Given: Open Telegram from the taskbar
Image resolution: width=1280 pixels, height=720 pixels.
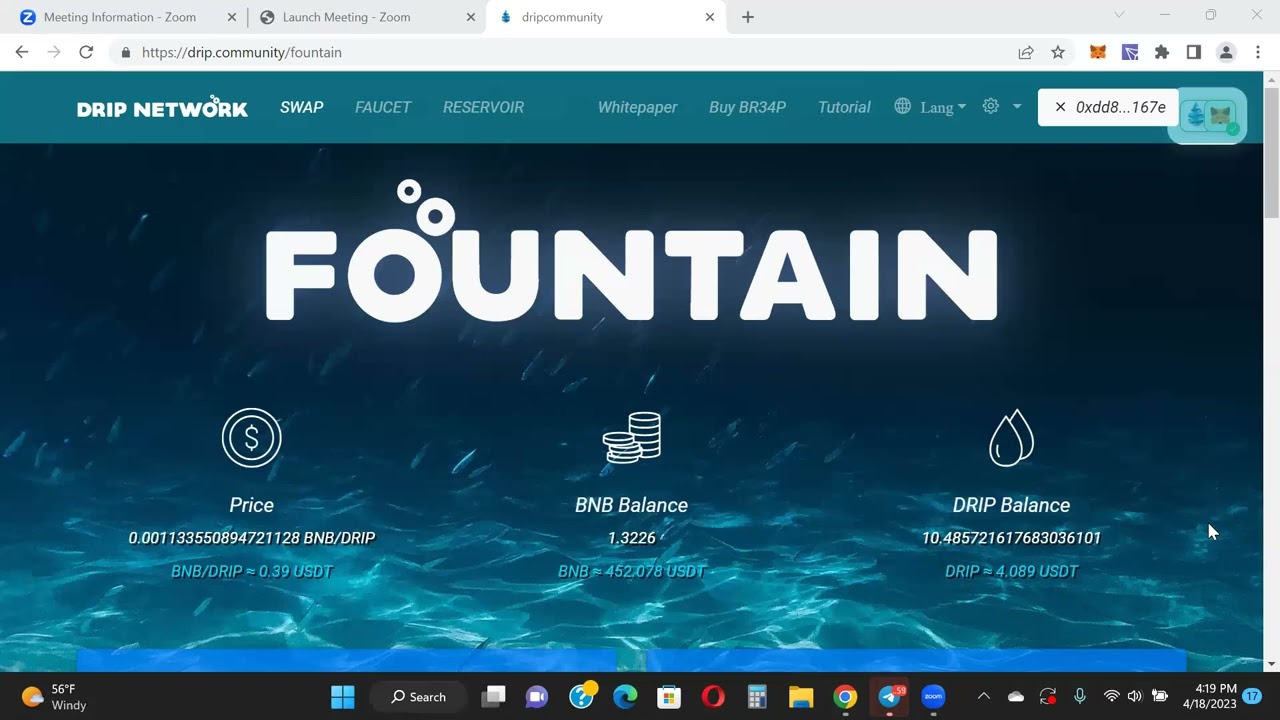Looking at the screenshot, I should click(x=889, y=697).
